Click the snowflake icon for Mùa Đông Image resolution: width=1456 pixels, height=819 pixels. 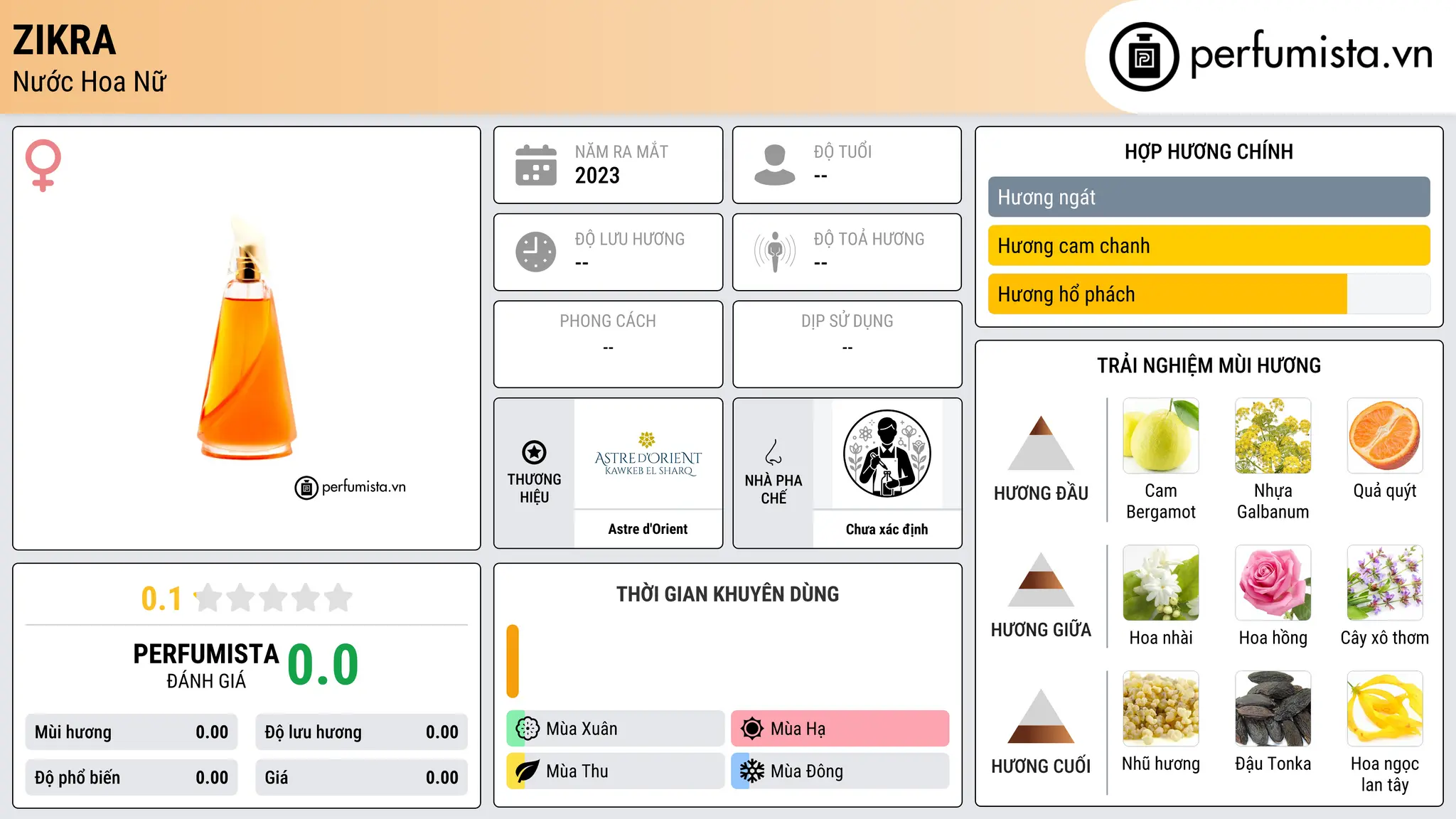tap(752, 771)
